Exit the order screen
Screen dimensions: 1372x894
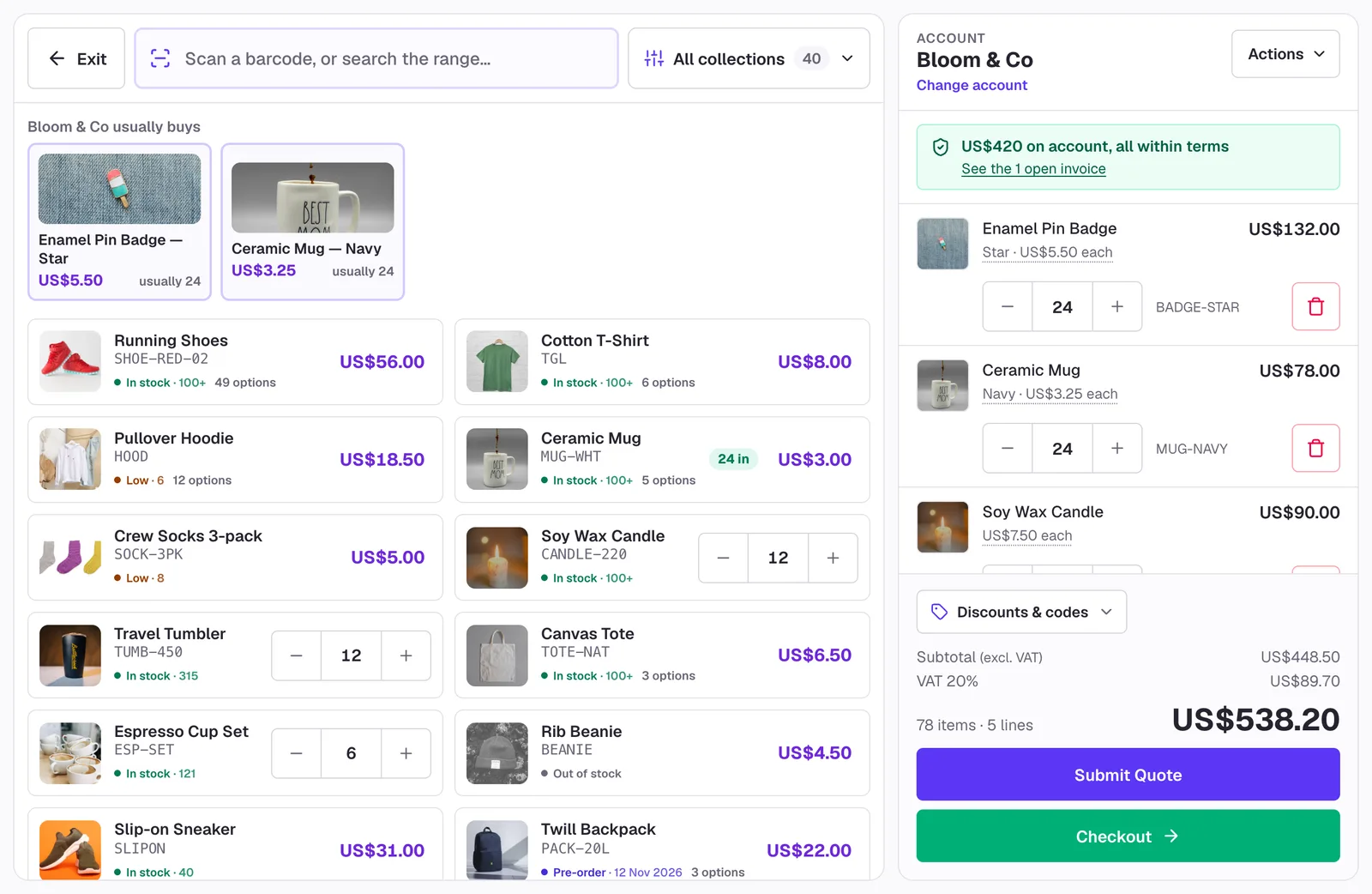pos(76,58)
